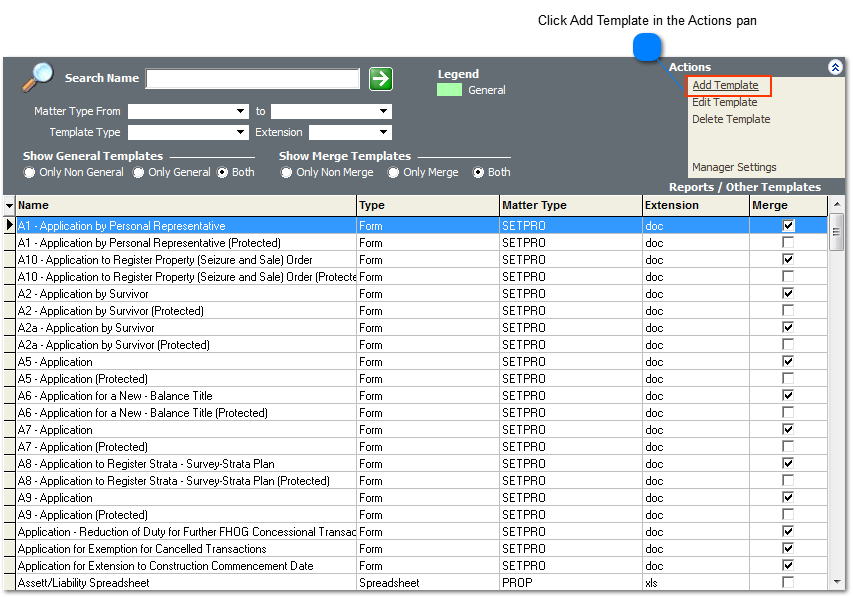Click the grid top-left column selector arrow
Image resolution: width=853 pixels, height=598 pixels.
pos(9,205)
